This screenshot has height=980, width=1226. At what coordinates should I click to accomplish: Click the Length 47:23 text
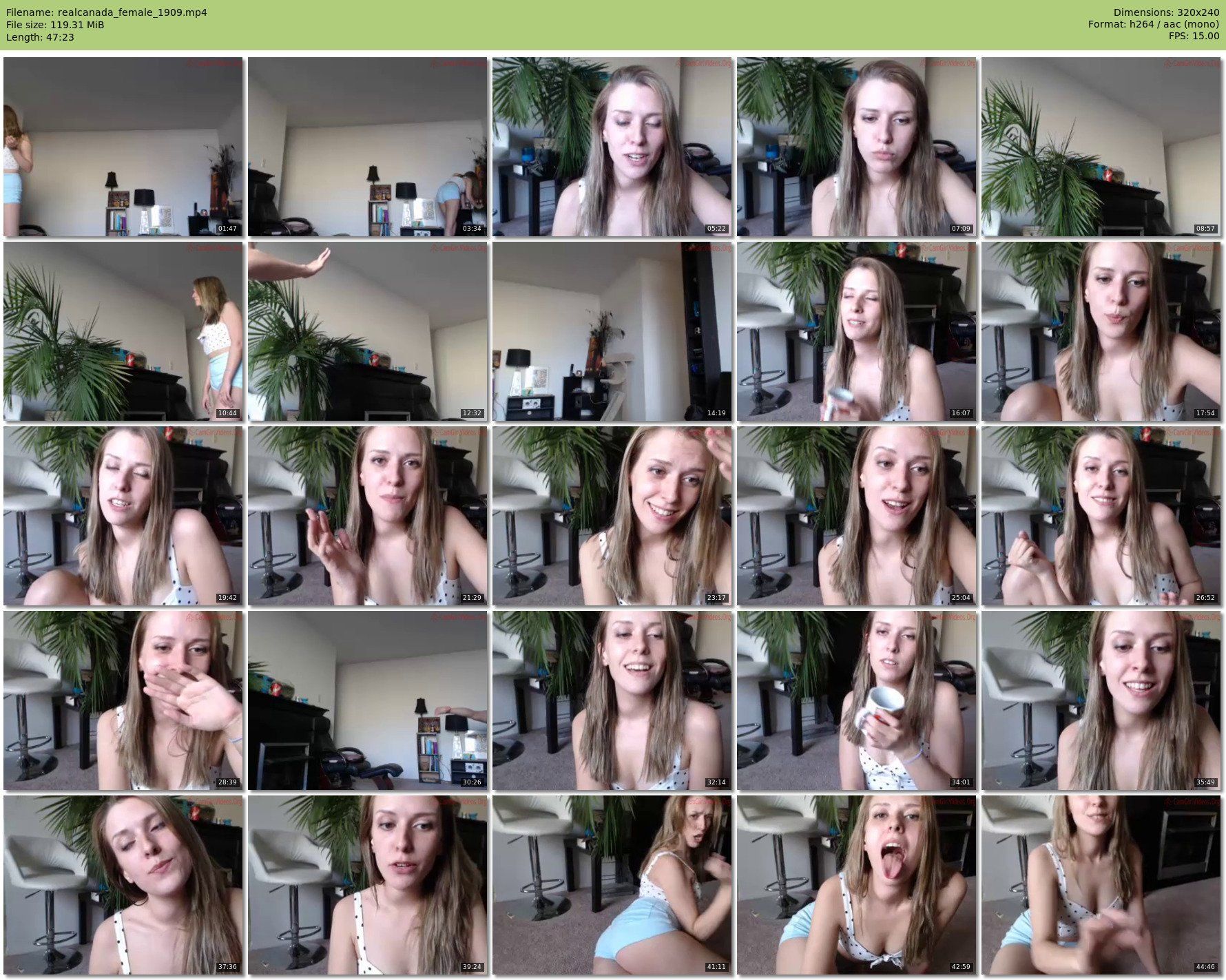(40, 37)
